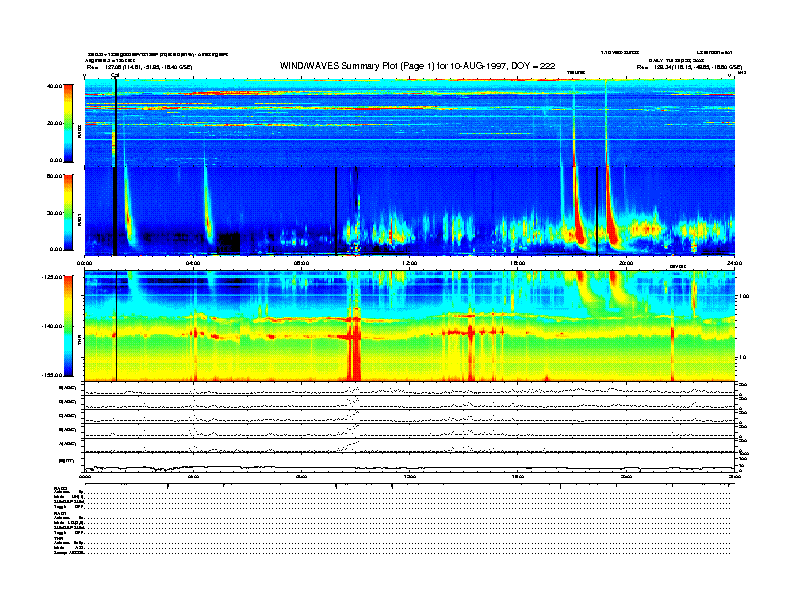Click the 100 label on TNR right axis
Screen dimensions: 792x612
tap(744, 296)
